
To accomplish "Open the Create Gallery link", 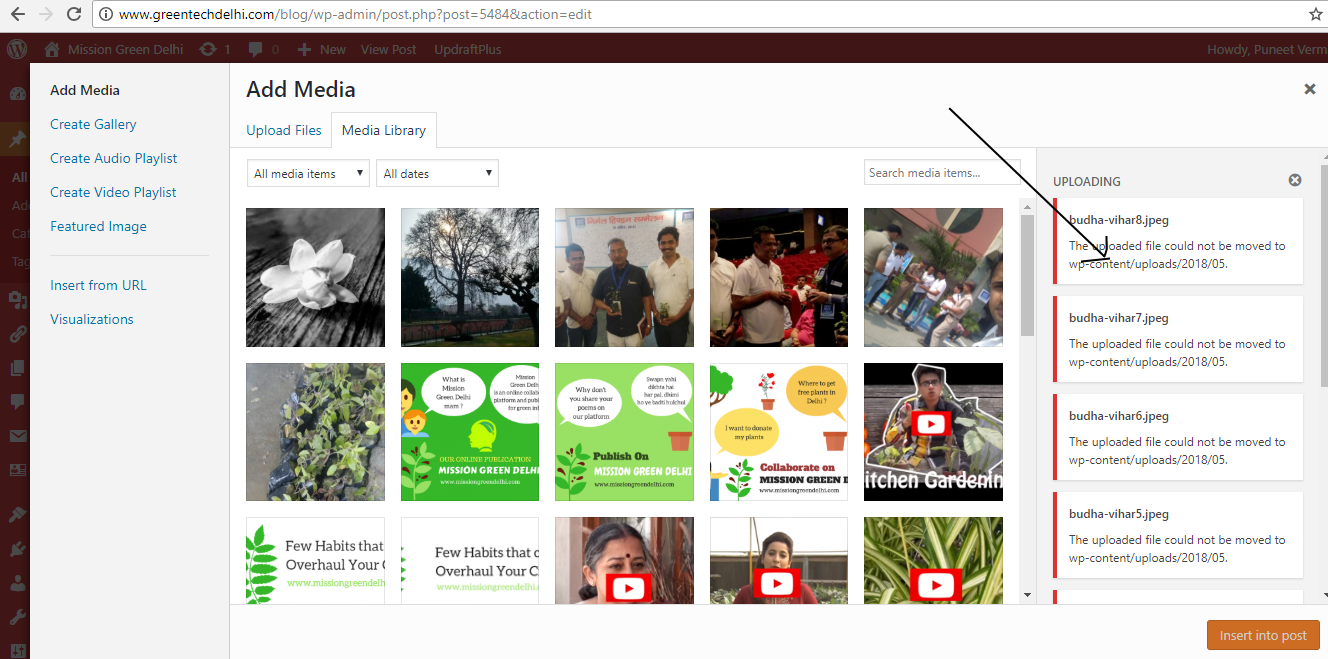I will pyautogui.click(x=93, y=124).
